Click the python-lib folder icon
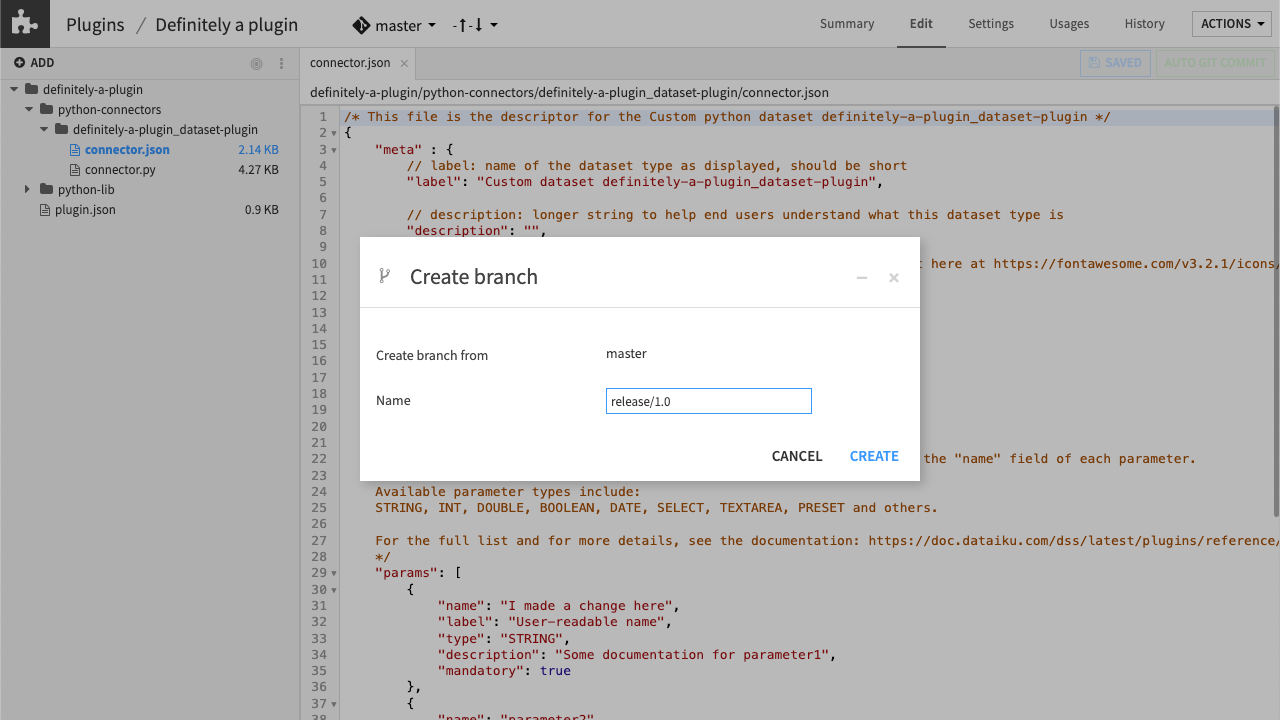The image size is (1280, 720). pos(47,190)
